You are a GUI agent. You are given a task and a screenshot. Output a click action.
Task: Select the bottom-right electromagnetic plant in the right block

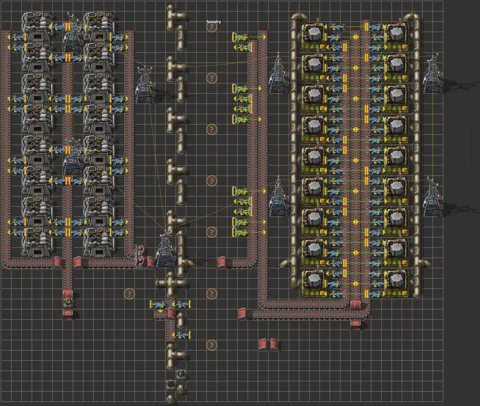pos(396,283)
